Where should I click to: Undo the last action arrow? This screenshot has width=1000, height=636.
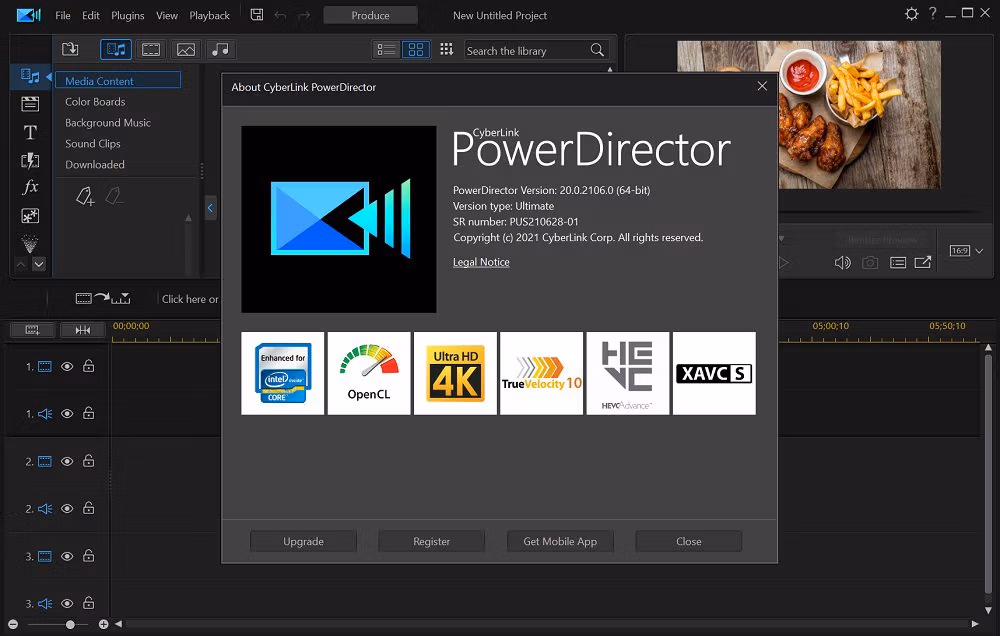tap(280, 15)
